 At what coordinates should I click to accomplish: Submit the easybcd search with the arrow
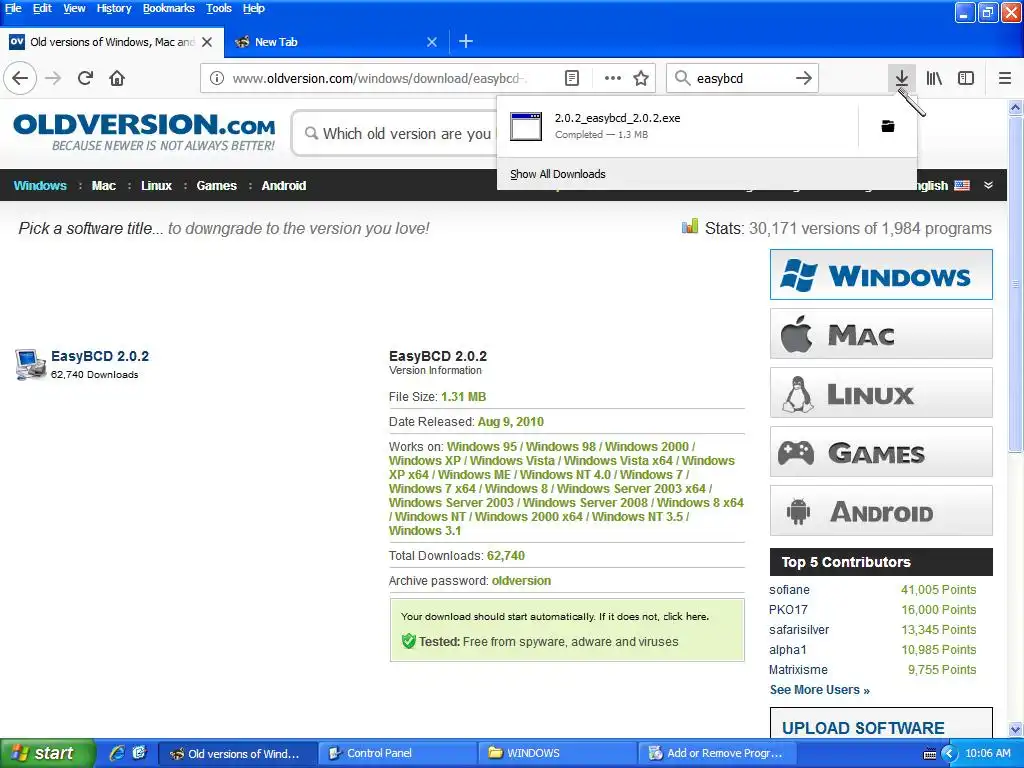(804, 78)
